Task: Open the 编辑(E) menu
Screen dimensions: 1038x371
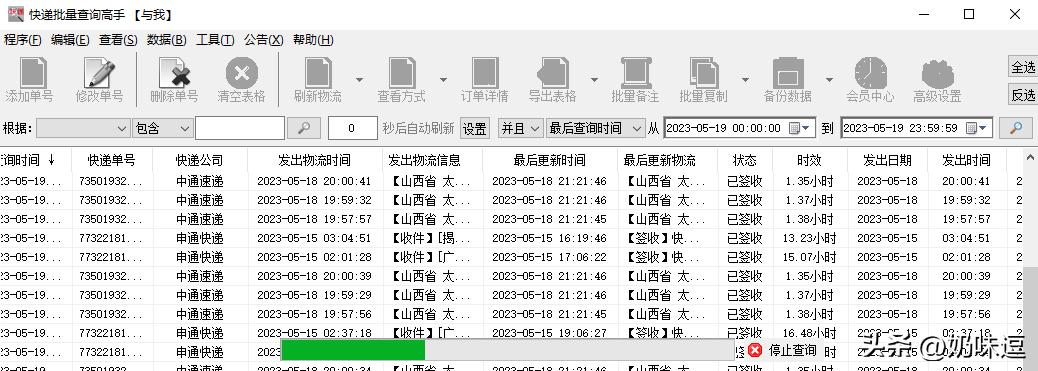Action: pyautogui.click(x=70, y=40)
